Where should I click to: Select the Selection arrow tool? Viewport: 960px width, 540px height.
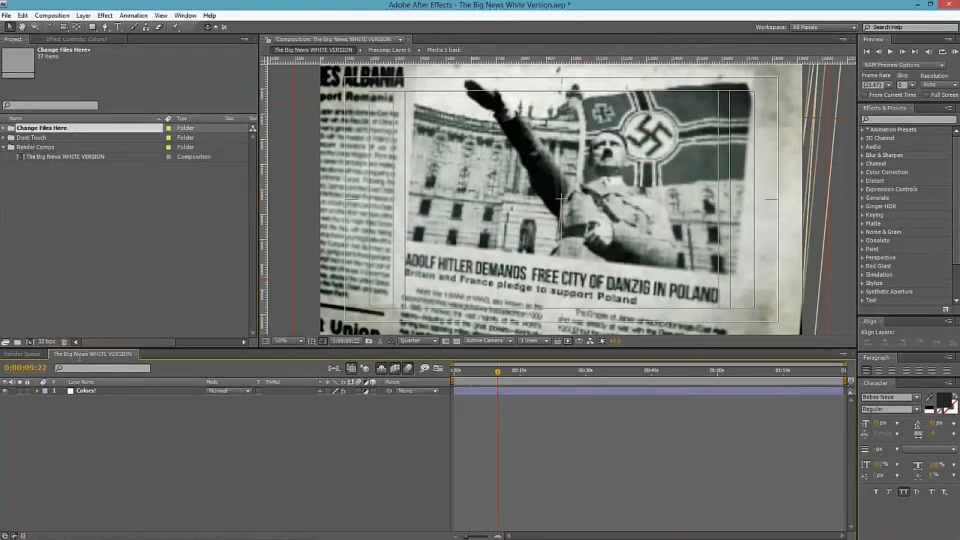pyautogui.click(x=9, y=27)
